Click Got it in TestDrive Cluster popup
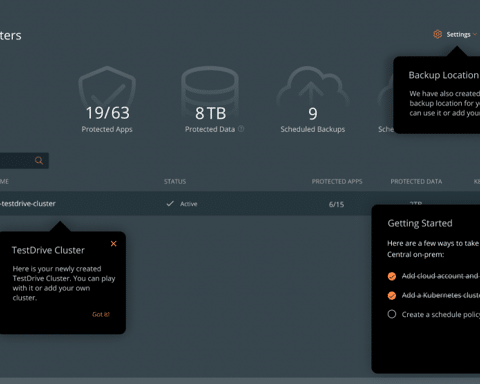Screen dimensions: 480x384 101,314
